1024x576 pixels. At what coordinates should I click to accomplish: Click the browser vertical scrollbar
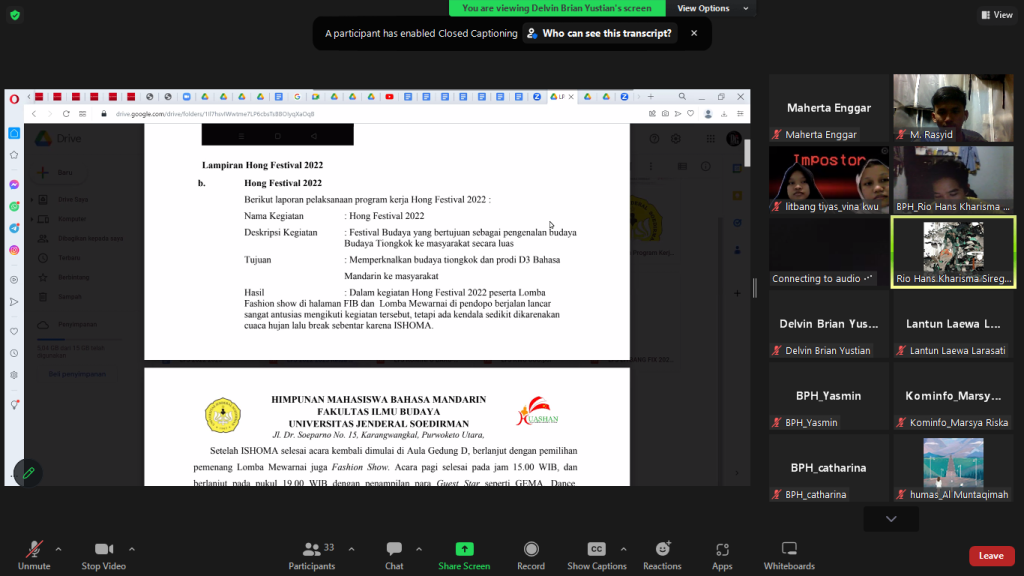point(747,153)
